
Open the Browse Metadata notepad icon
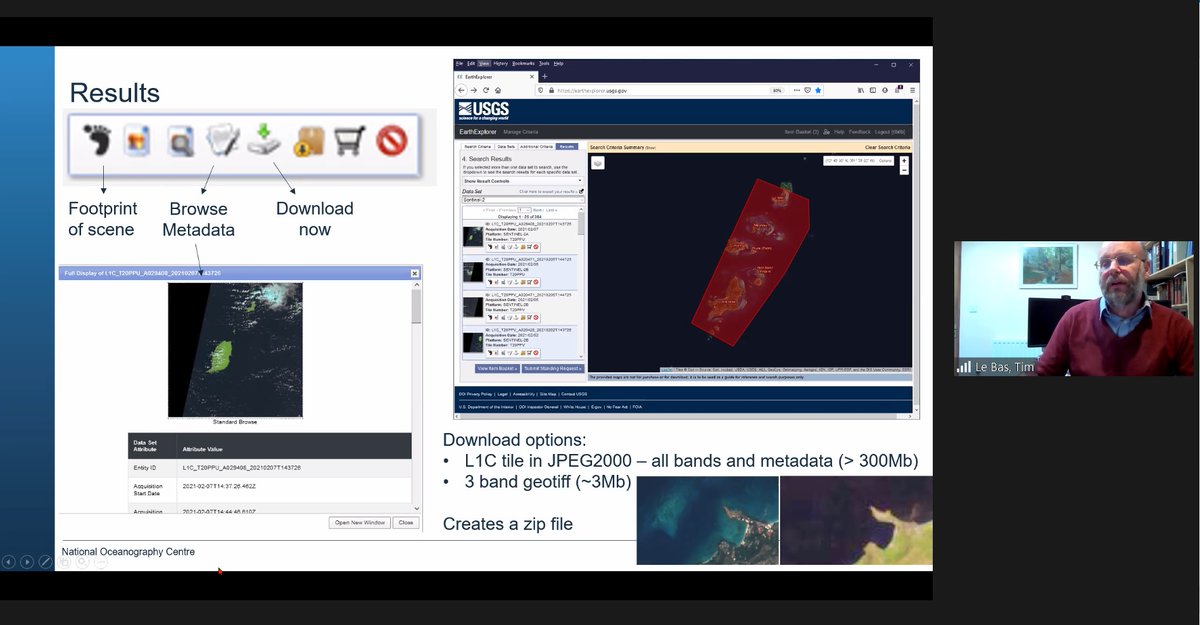coord(221,141)
